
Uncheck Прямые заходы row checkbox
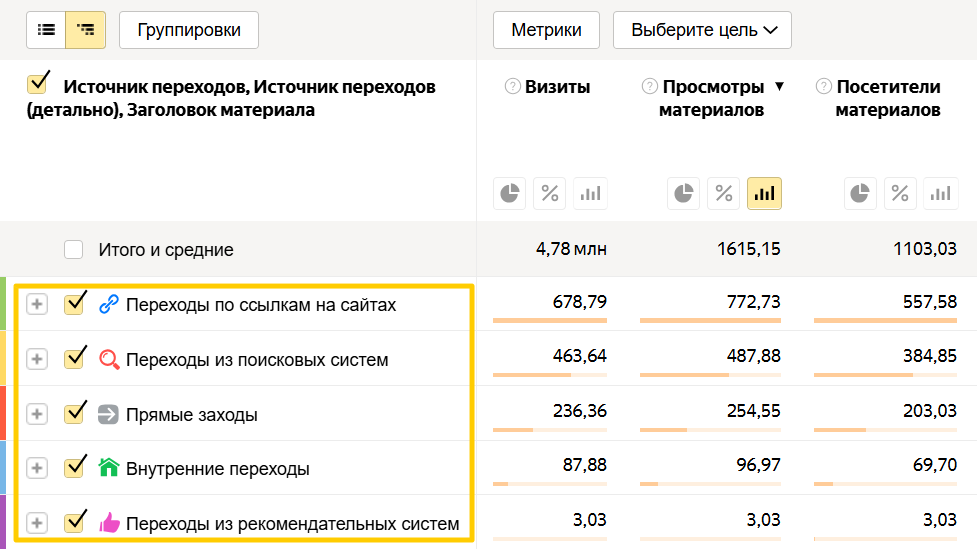(x=74, y=414)
